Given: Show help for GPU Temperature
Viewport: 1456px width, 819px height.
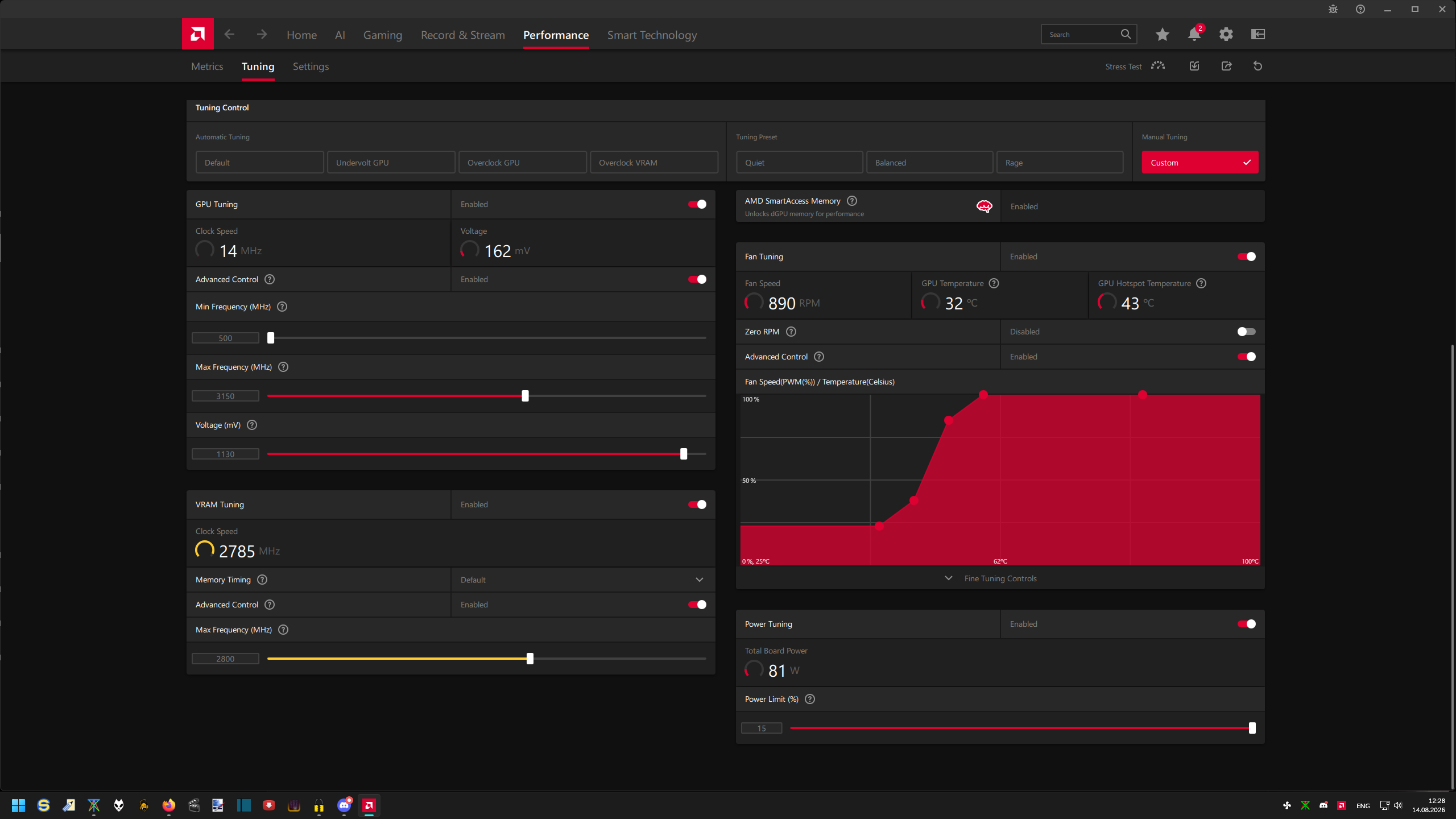Looking at the screenshot, I should 994,283.
